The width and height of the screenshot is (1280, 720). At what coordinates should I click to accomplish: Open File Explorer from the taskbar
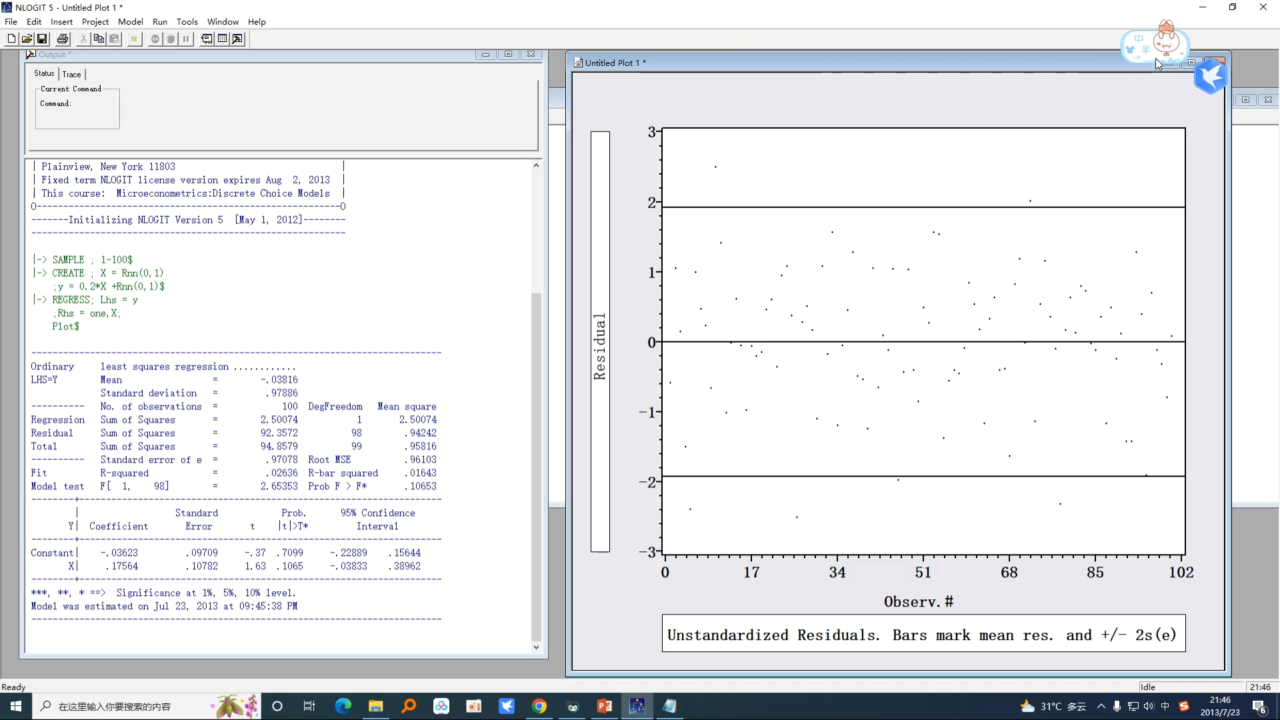pos(376,706)
